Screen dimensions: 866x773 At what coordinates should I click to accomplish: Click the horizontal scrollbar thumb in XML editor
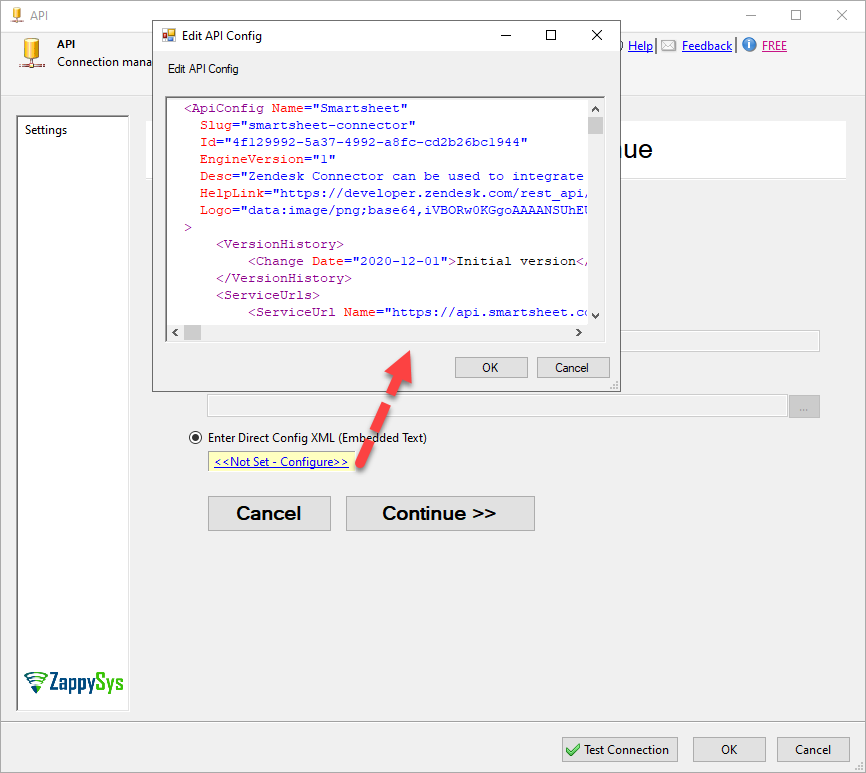click(192, 332)
